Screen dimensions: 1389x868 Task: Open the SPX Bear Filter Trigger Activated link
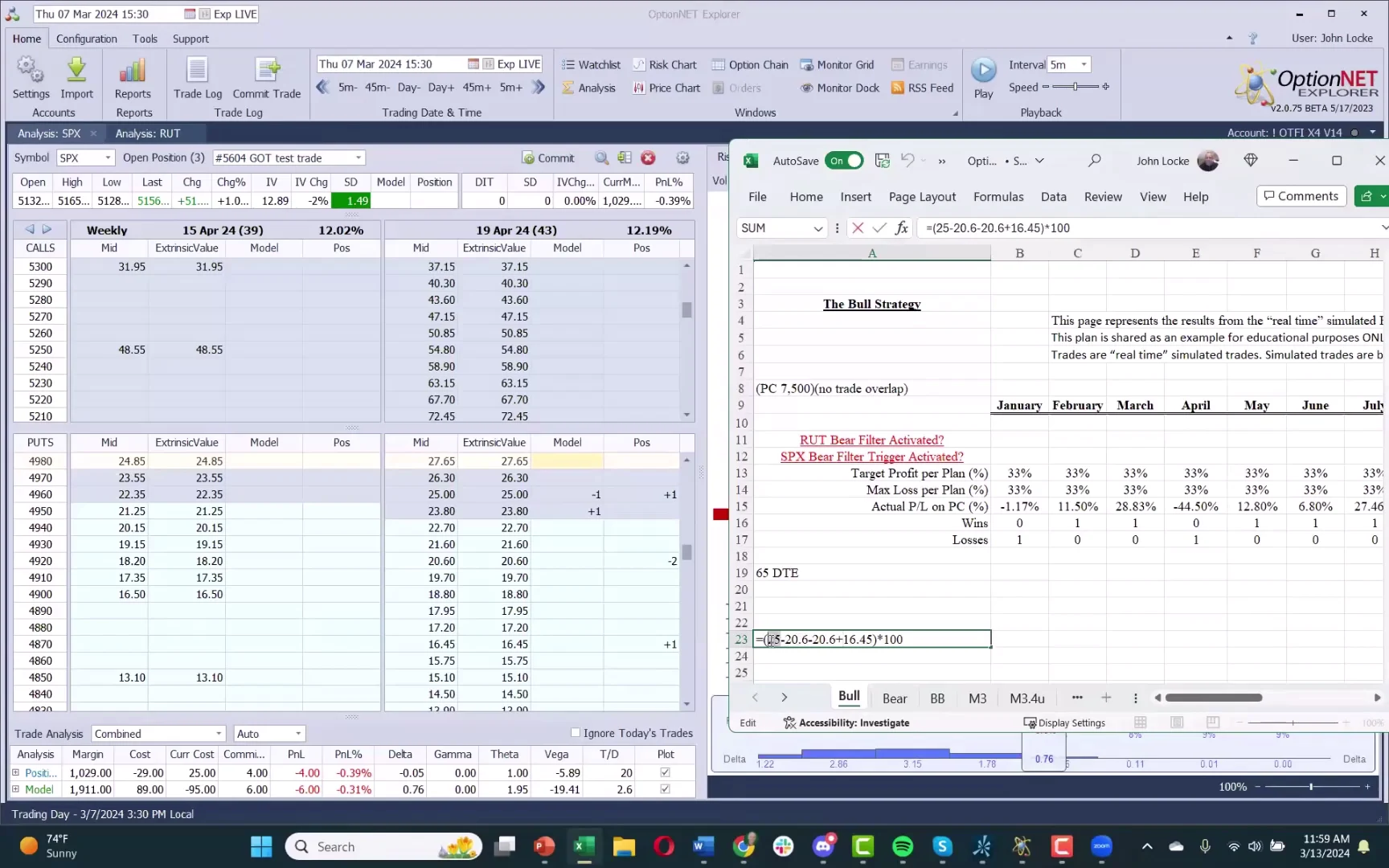coord(871,457)
